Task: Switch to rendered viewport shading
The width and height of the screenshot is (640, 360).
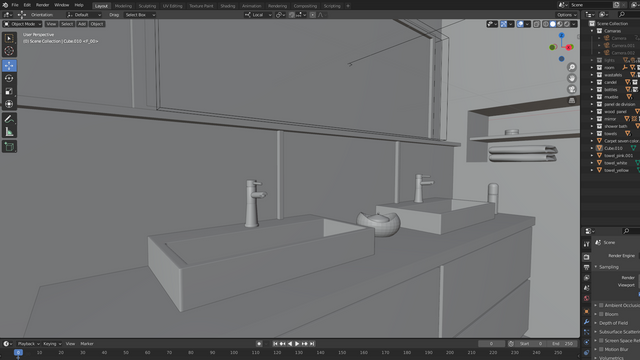Action: 567,24
